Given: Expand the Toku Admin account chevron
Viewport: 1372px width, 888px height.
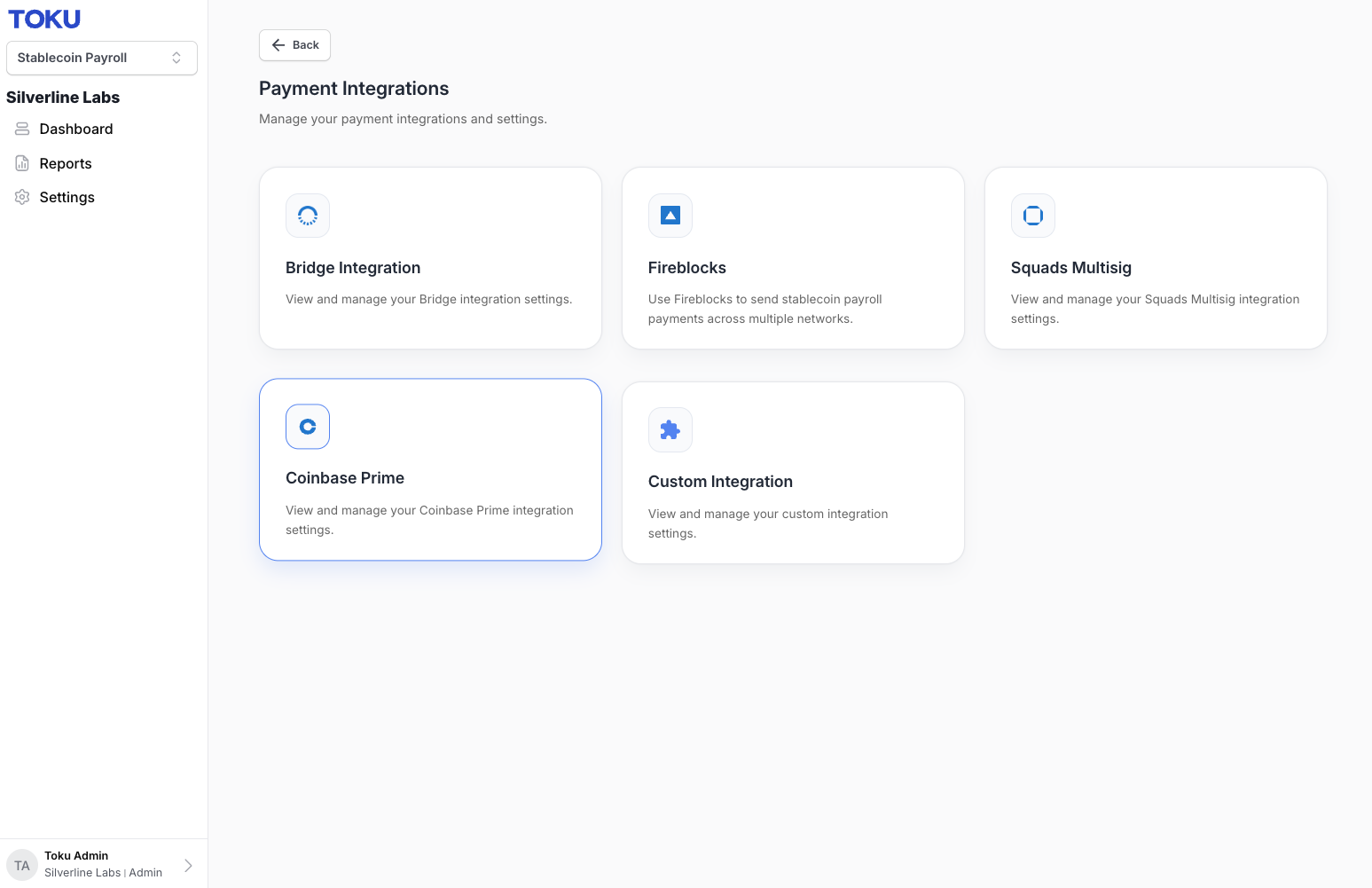Looking at the screenshot, I should pos(188,865).
